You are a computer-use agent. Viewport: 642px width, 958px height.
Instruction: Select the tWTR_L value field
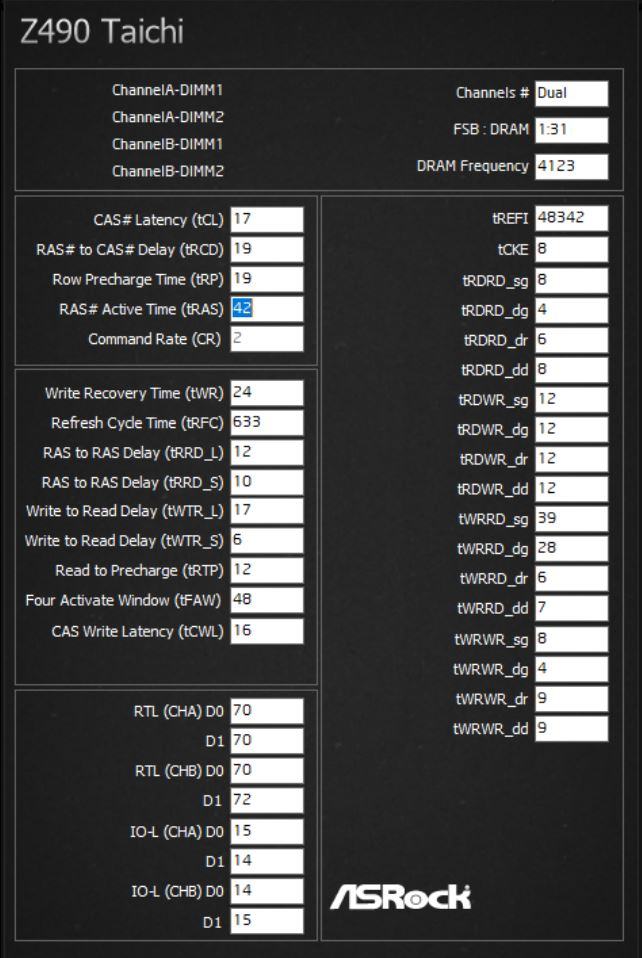pyautogui.click(x=267, y=511)
